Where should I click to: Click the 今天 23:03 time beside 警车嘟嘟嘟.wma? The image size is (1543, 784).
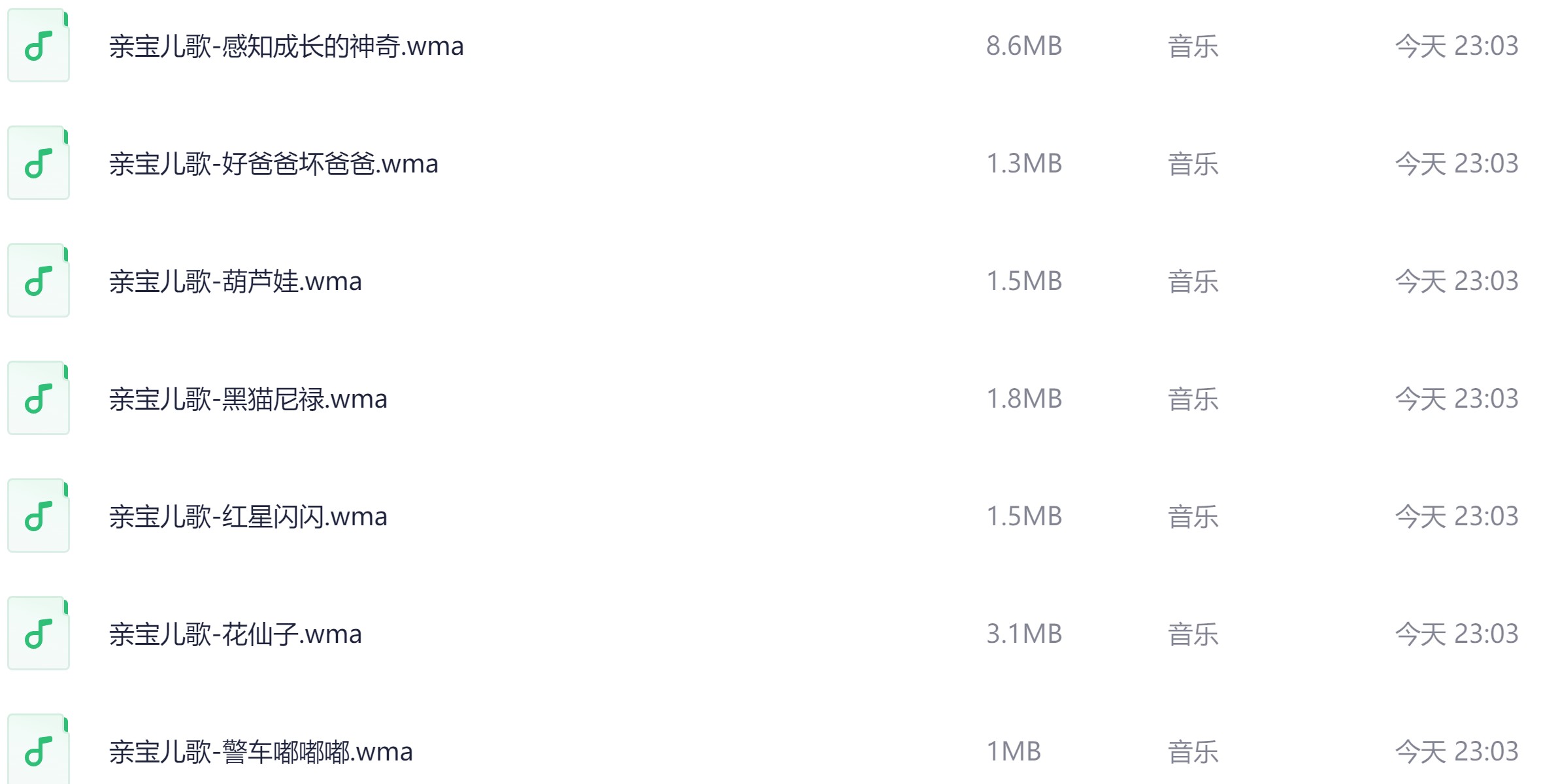(1457, 750)
